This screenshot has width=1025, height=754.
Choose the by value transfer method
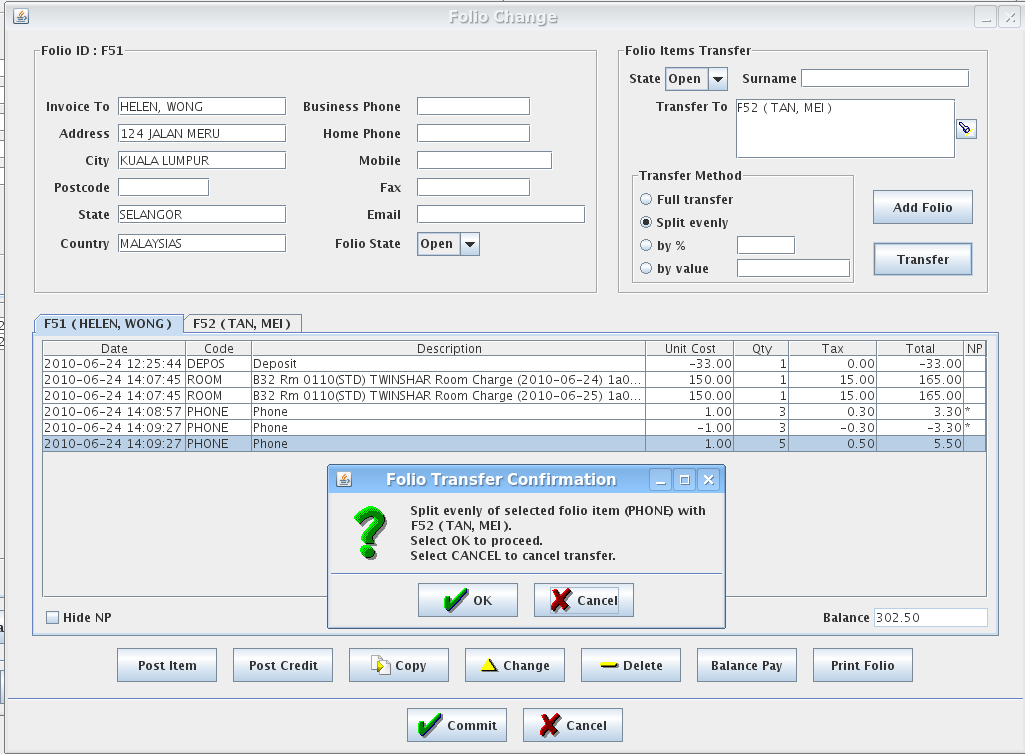(646, 268)
